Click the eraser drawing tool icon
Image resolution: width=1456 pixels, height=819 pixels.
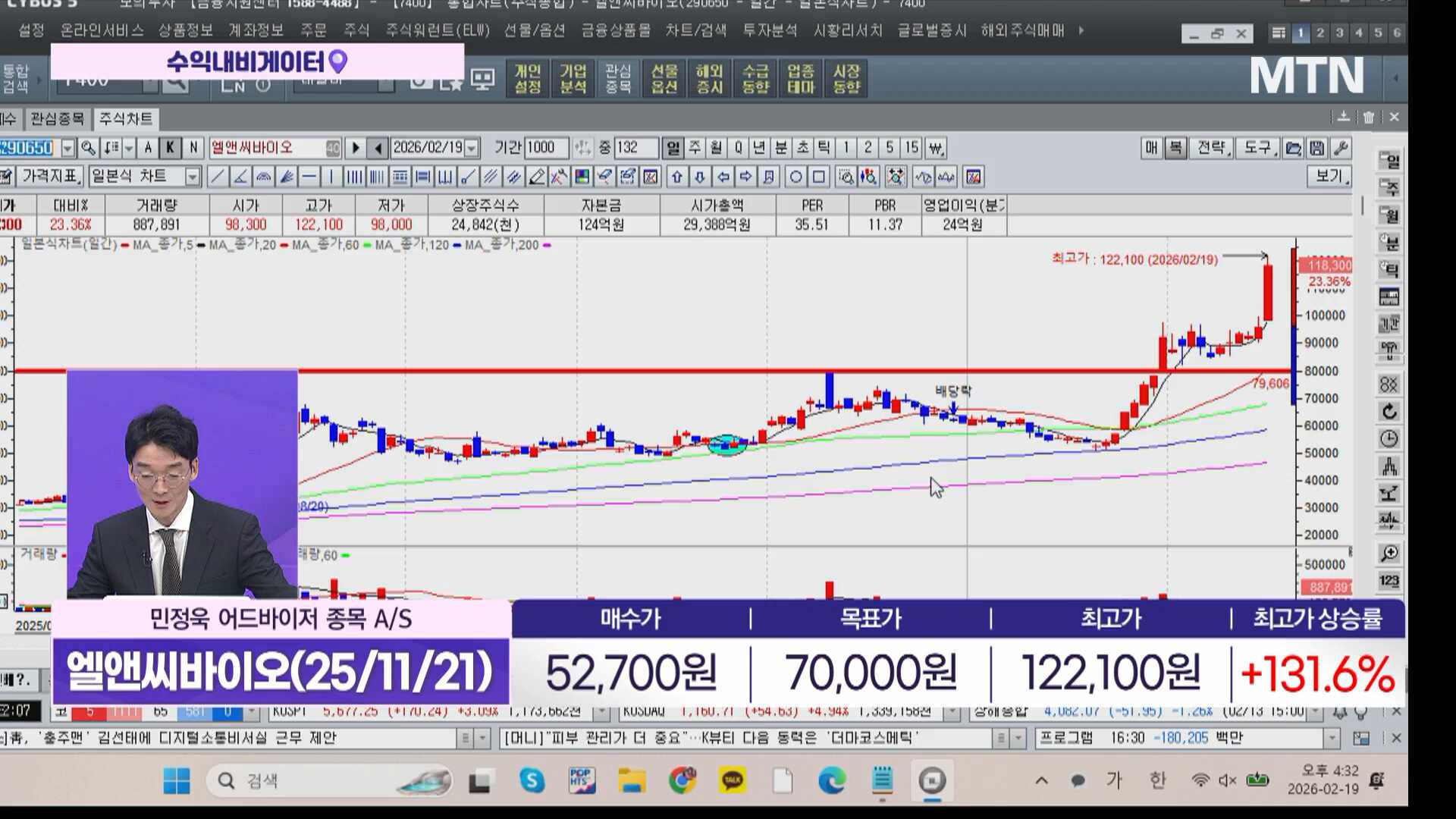click(537, 177)
